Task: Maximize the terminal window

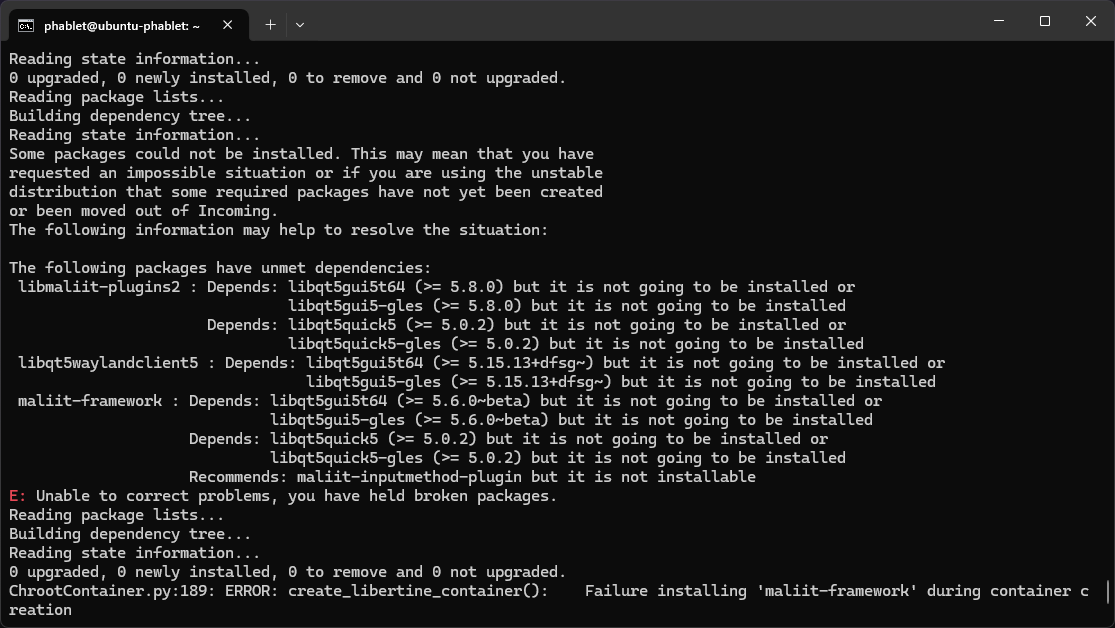Action: point(1045,21)
